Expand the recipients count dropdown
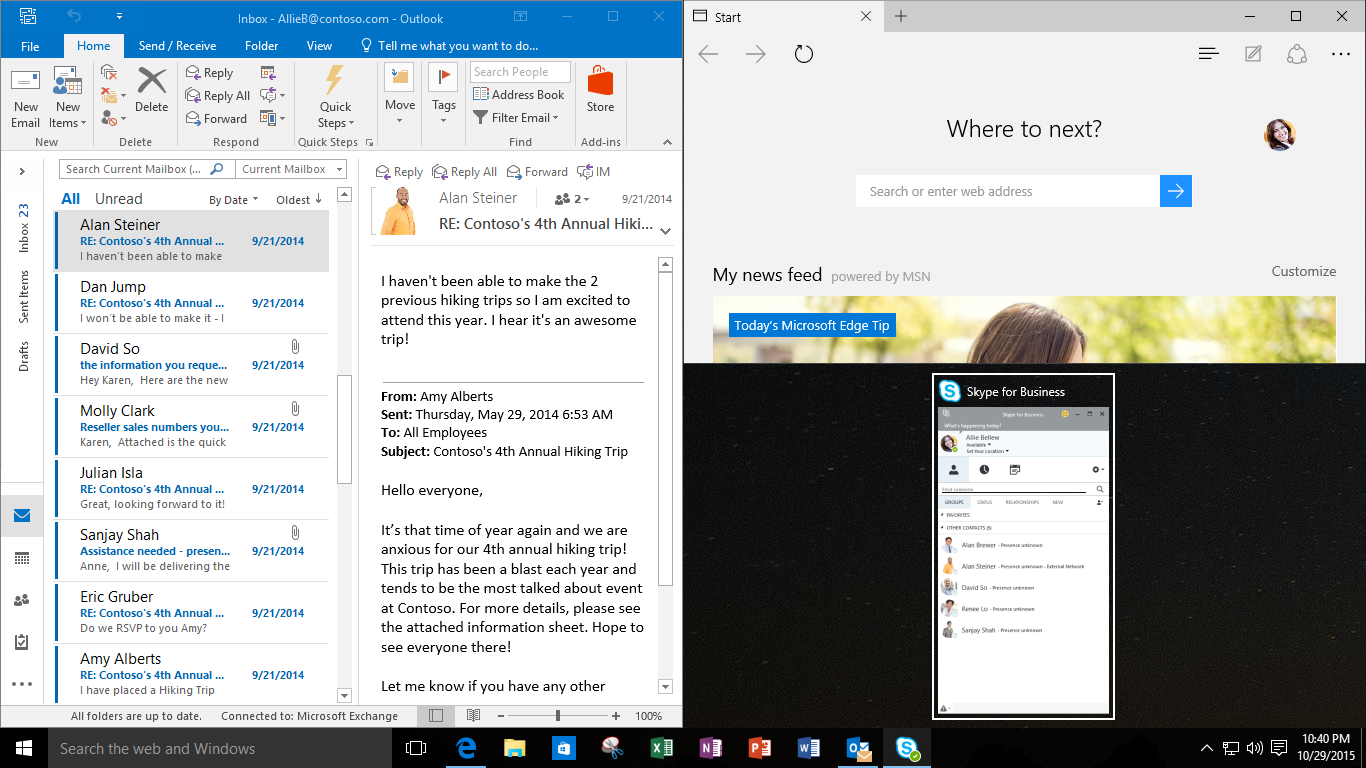Image resolution: width=1366 pixels, height=768 pixels. pos(572,199)
